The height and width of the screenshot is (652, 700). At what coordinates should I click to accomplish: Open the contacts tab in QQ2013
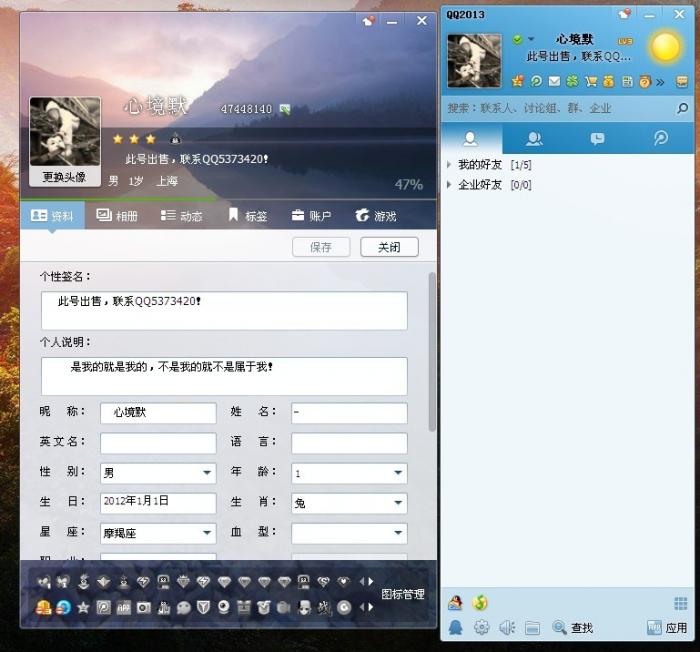tap(471, 138)
